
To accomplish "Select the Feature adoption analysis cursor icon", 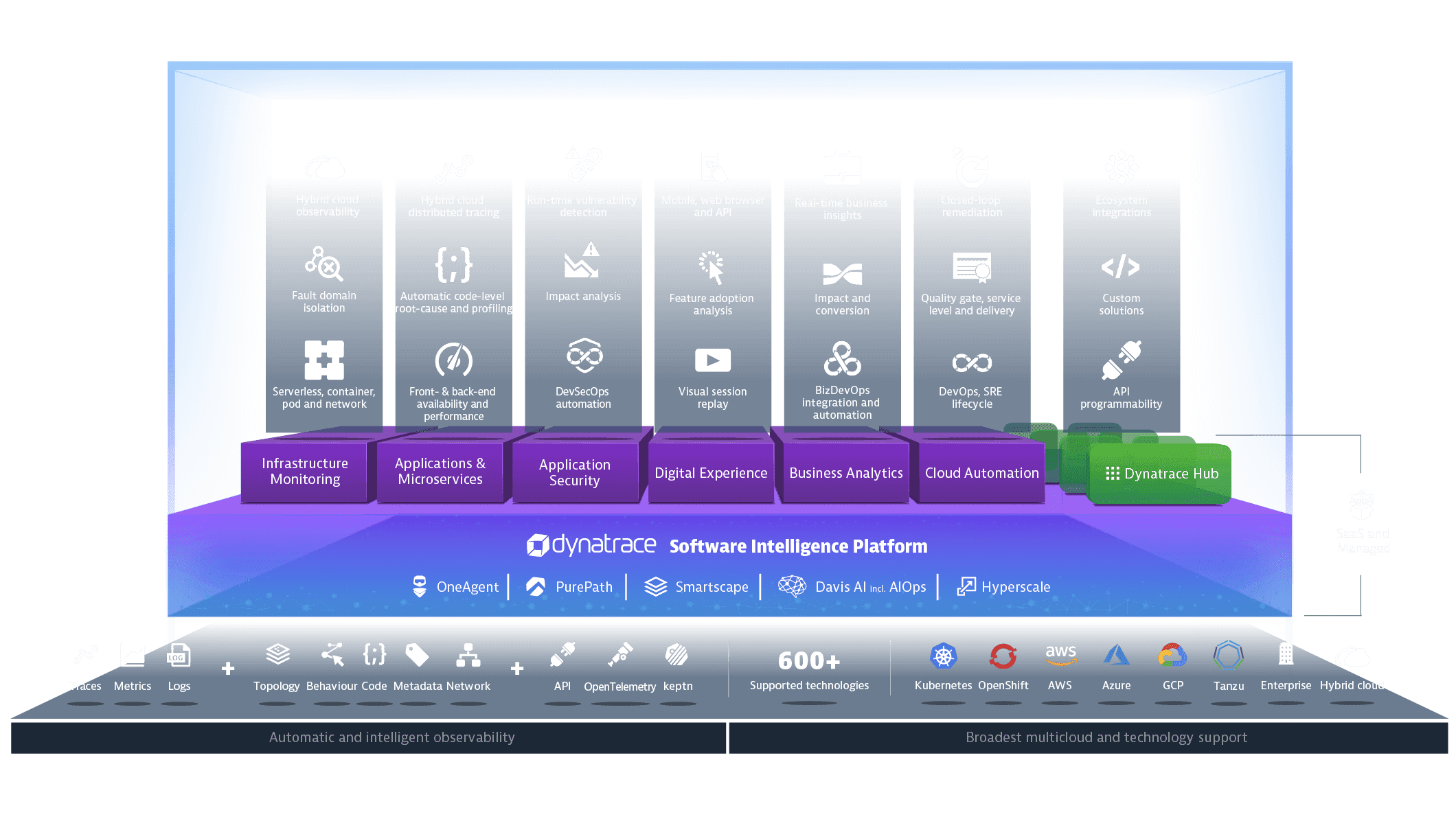I will tap(712, 268).
